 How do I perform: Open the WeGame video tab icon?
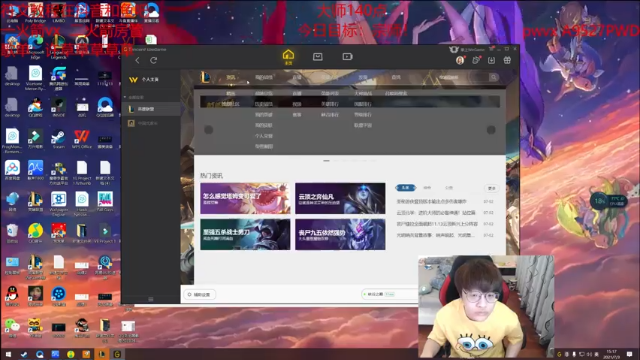tap(347, 57)
